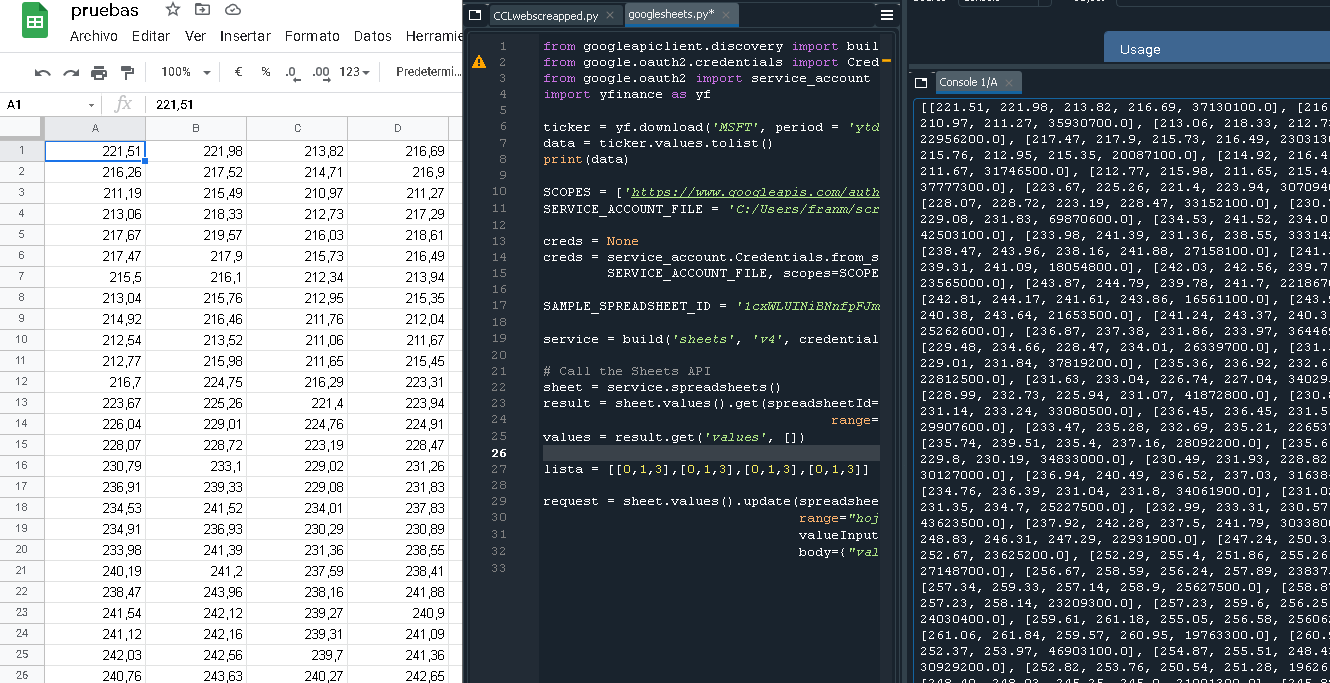This screenshot has width=1330, height=683.
Task: Check the cloud save status icon
Action: [x=233, y=10]
